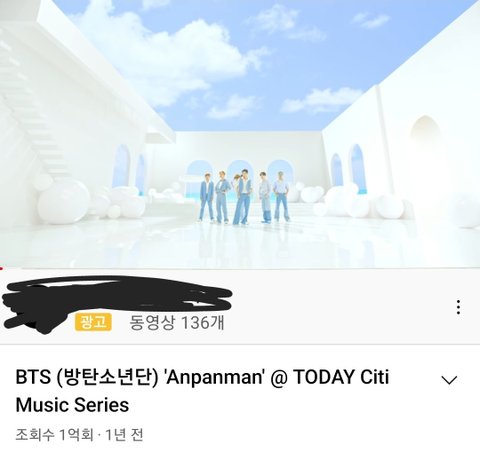The height and width of the screenshot is (453, 480).
Task: Tap the 1년 전 upload date
Action: 124,435
